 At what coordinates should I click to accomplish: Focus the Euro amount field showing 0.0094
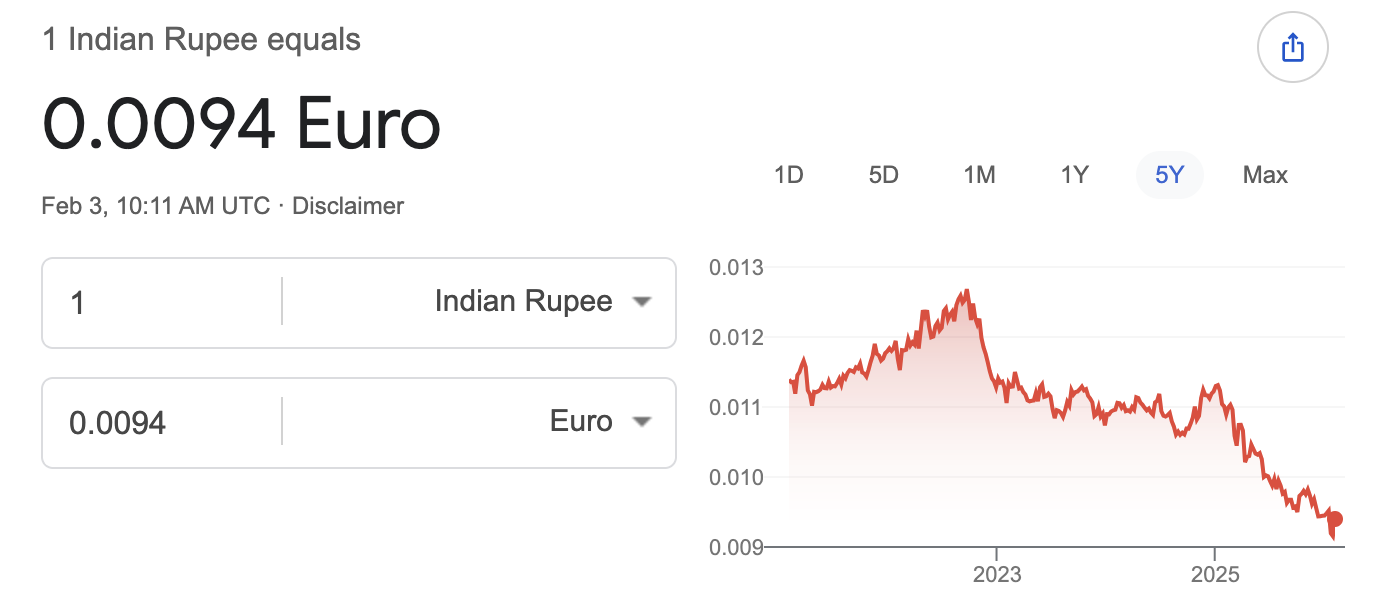click(160, 422)
